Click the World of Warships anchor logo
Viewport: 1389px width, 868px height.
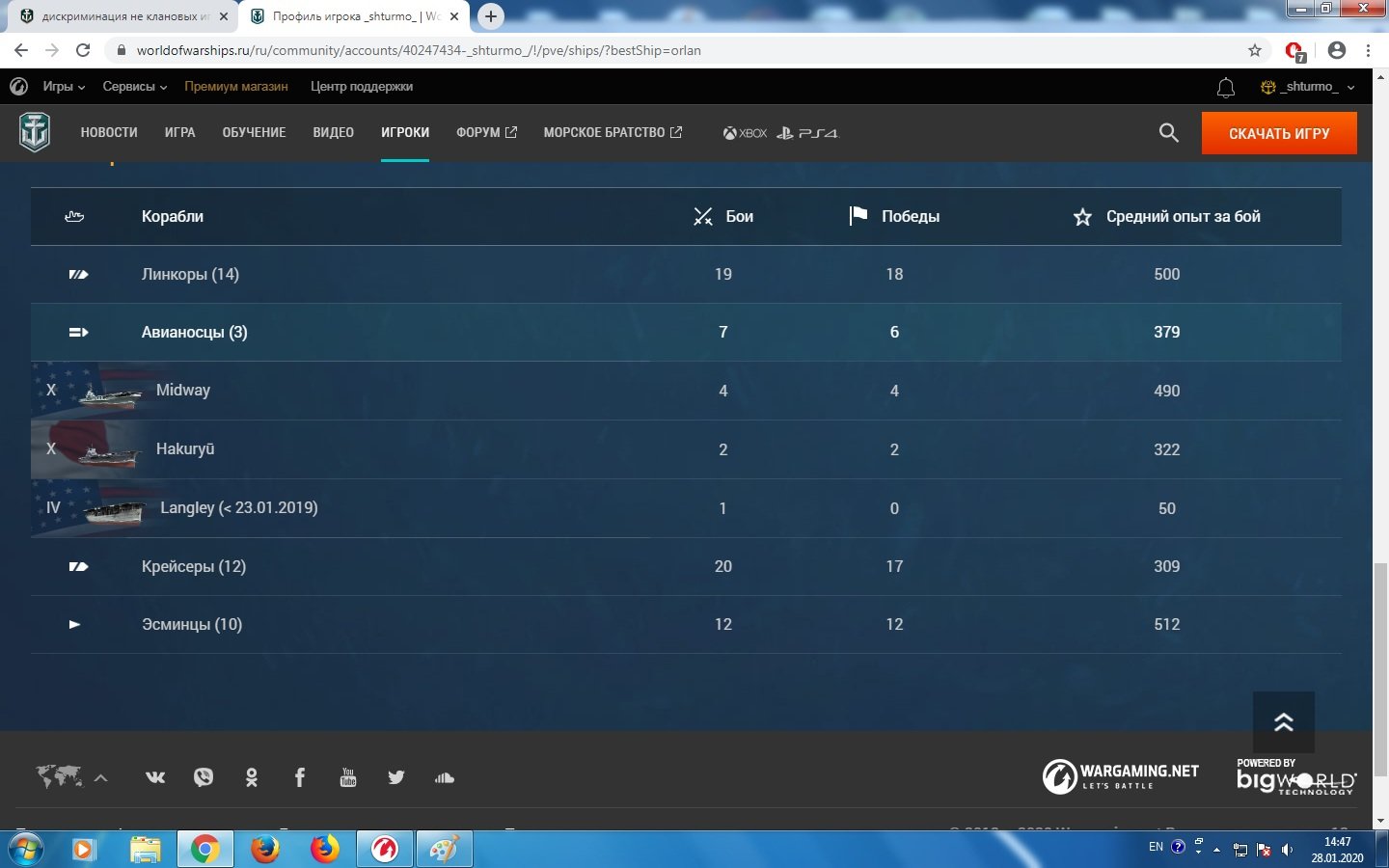[35, 132]
